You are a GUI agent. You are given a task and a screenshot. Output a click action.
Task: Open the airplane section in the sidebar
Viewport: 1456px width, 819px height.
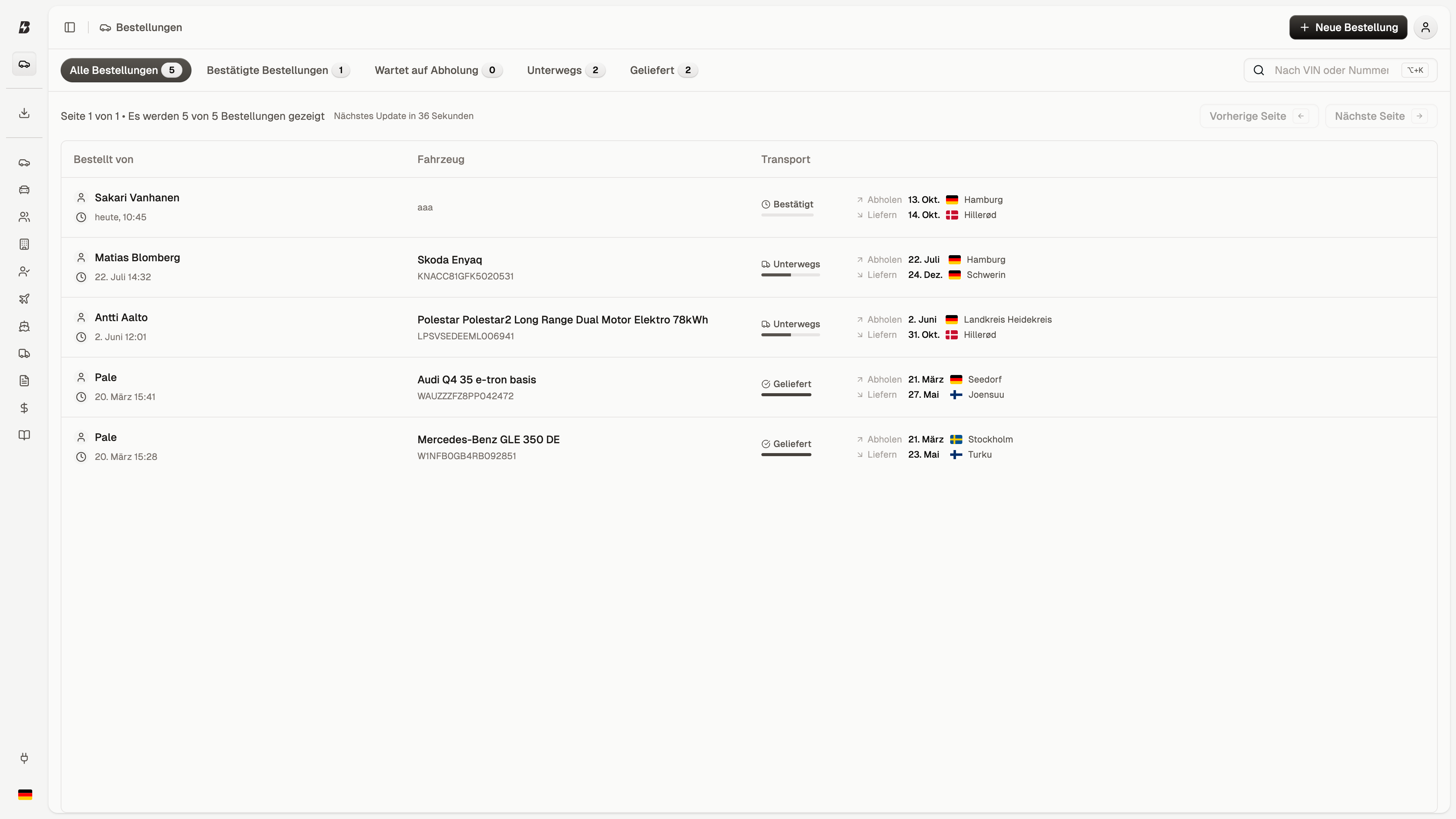(x=24, y=299)
